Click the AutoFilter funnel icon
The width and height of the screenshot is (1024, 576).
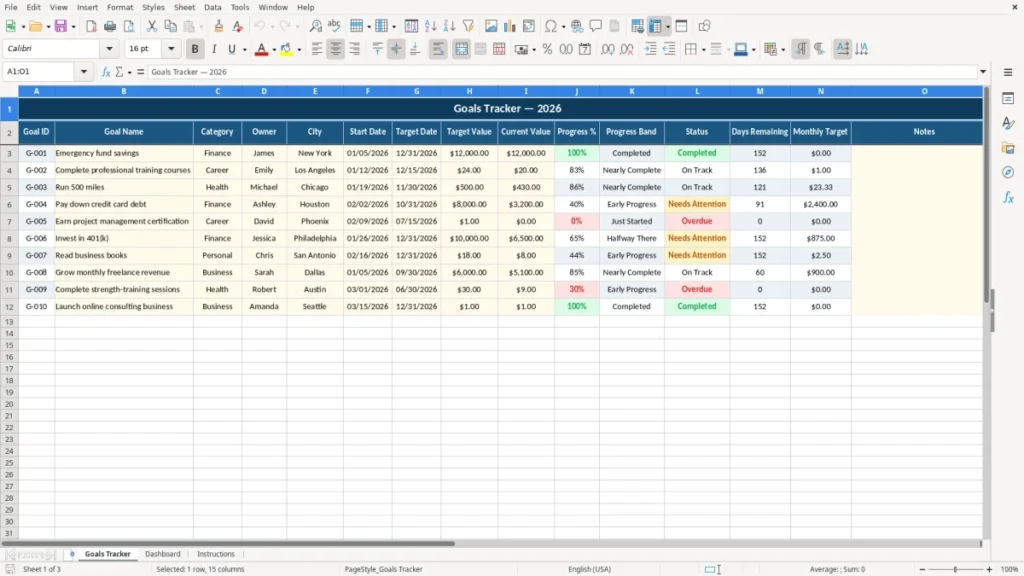(468, 26)
